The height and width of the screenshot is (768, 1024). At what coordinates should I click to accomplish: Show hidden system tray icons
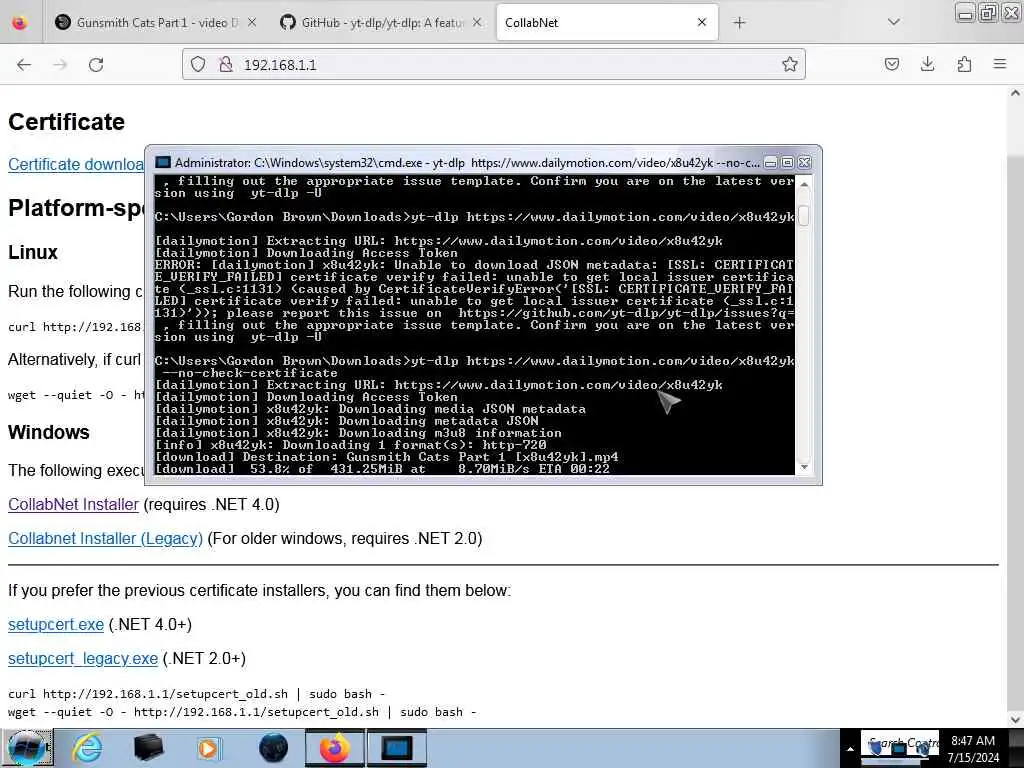(850, 750)
